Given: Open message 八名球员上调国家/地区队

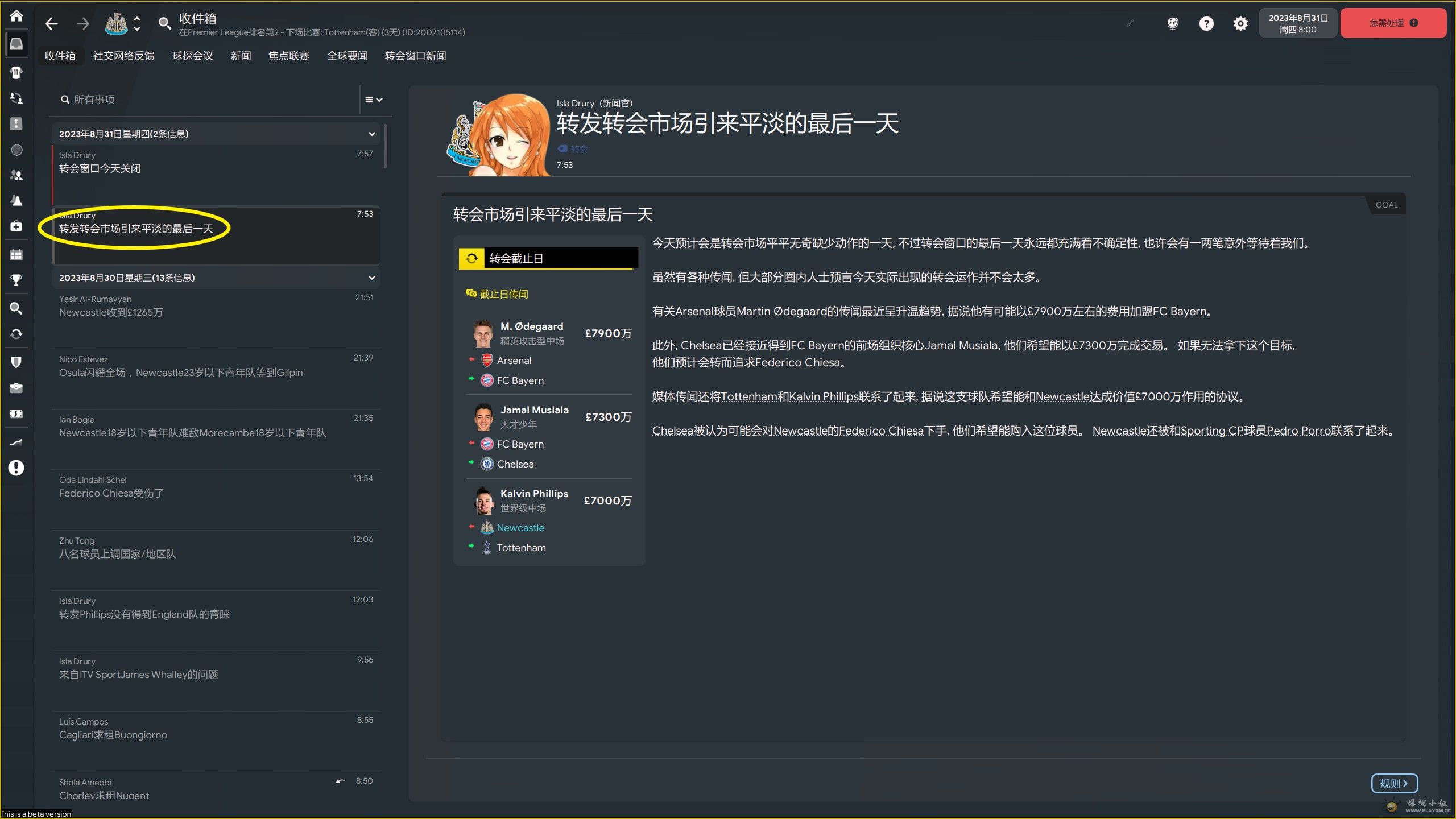Looking at the screenshot, I should click(216, 560).
